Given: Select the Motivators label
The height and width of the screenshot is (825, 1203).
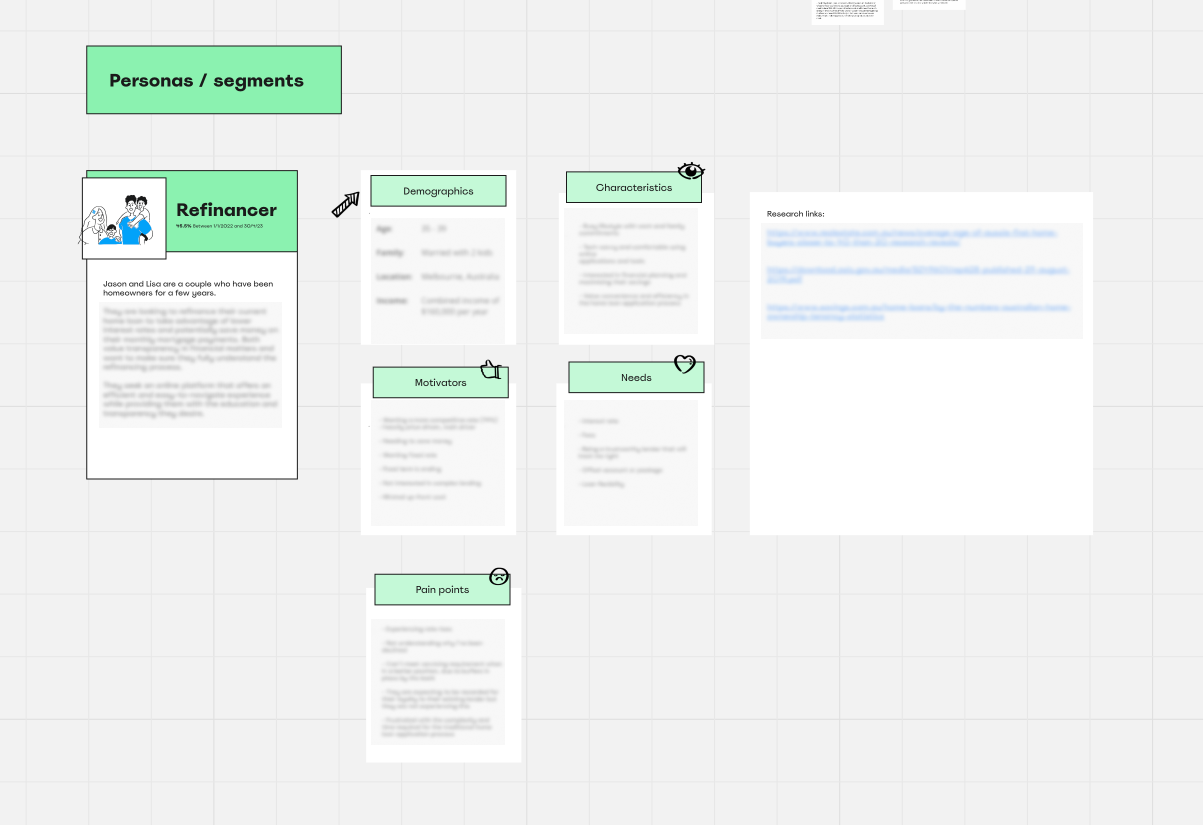Looking at the screenshot, I should click(441, 382).
